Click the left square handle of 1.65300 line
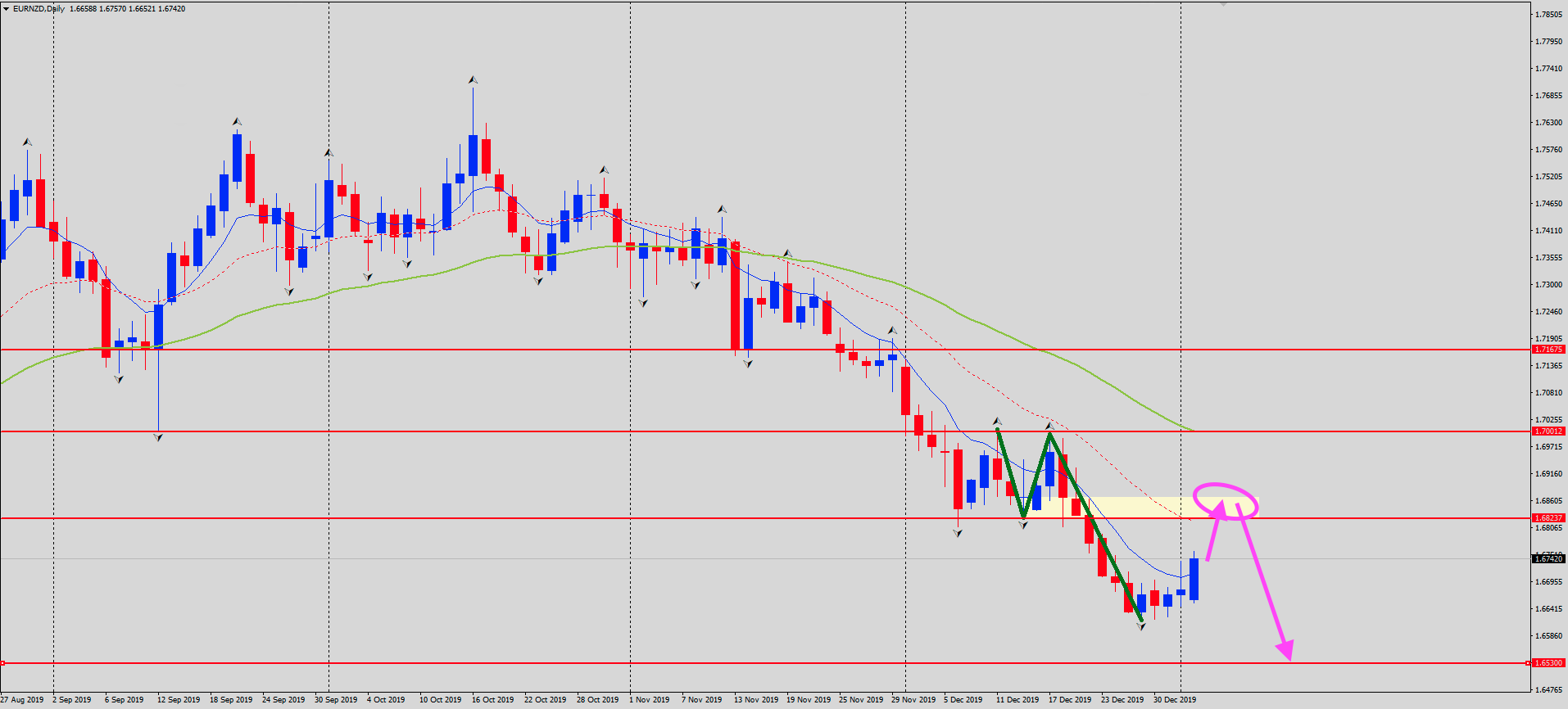The image size is (1568, 709). pyautogui.click(x=2, y=663)
